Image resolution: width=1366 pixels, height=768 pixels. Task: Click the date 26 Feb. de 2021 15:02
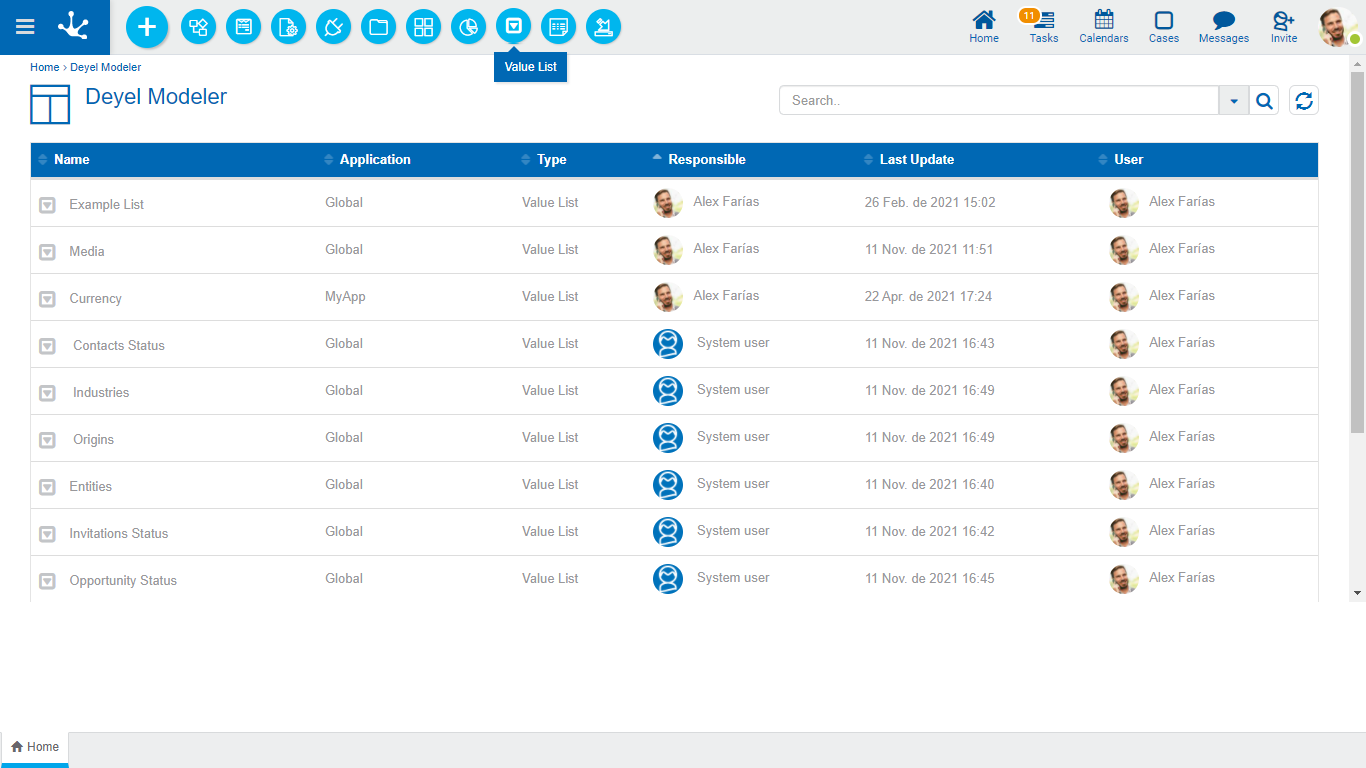tap(930, 202)
